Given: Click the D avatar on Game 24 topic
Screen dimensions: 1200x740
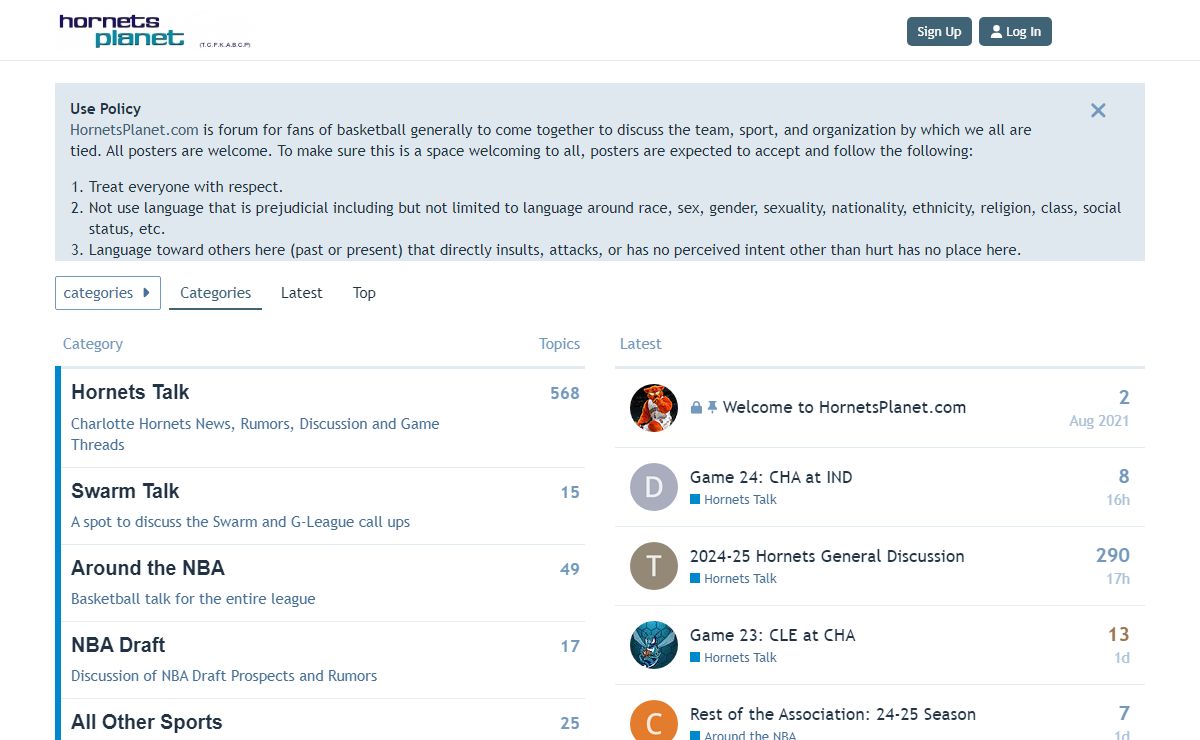Looking at the screenshot, I should 654,487.
